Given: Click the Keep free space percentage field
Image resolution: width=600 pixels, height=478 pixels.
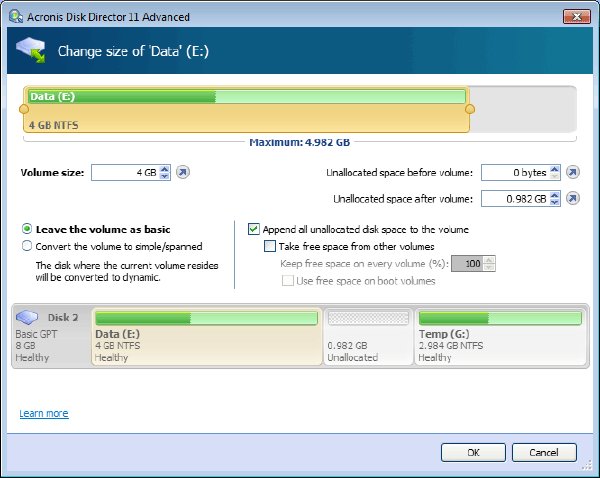Looking at the screenshot, I should [x=468, y=264].
